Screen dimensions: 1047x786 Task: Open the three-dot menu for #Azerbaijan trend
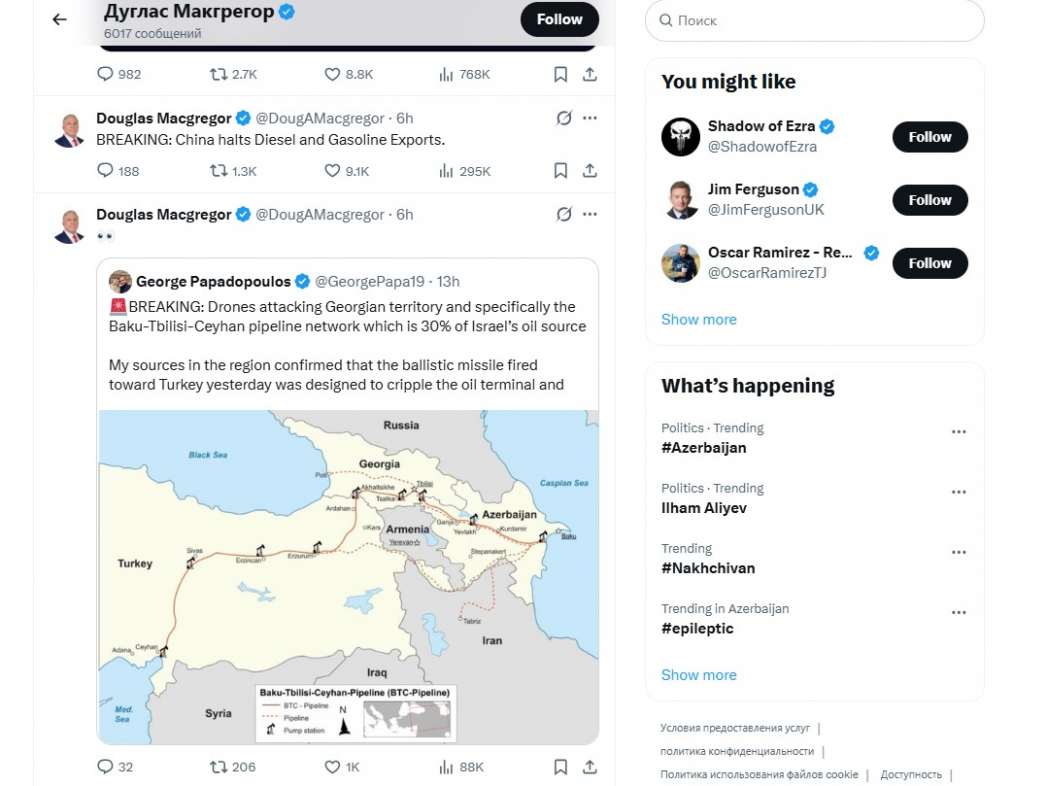tap(959, 431)
